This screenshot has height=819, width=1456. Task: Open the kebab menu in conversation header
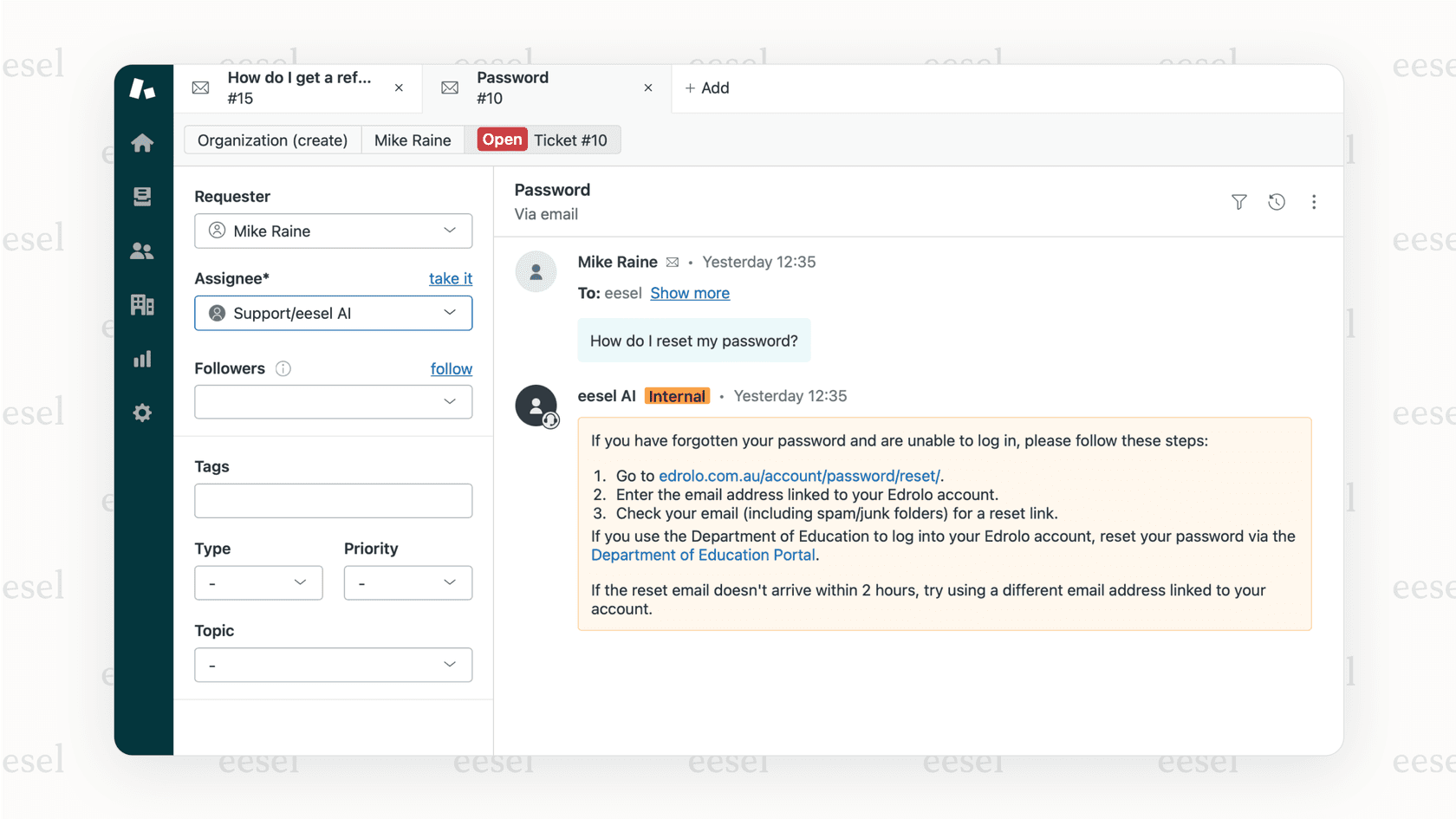point(1314,202)
